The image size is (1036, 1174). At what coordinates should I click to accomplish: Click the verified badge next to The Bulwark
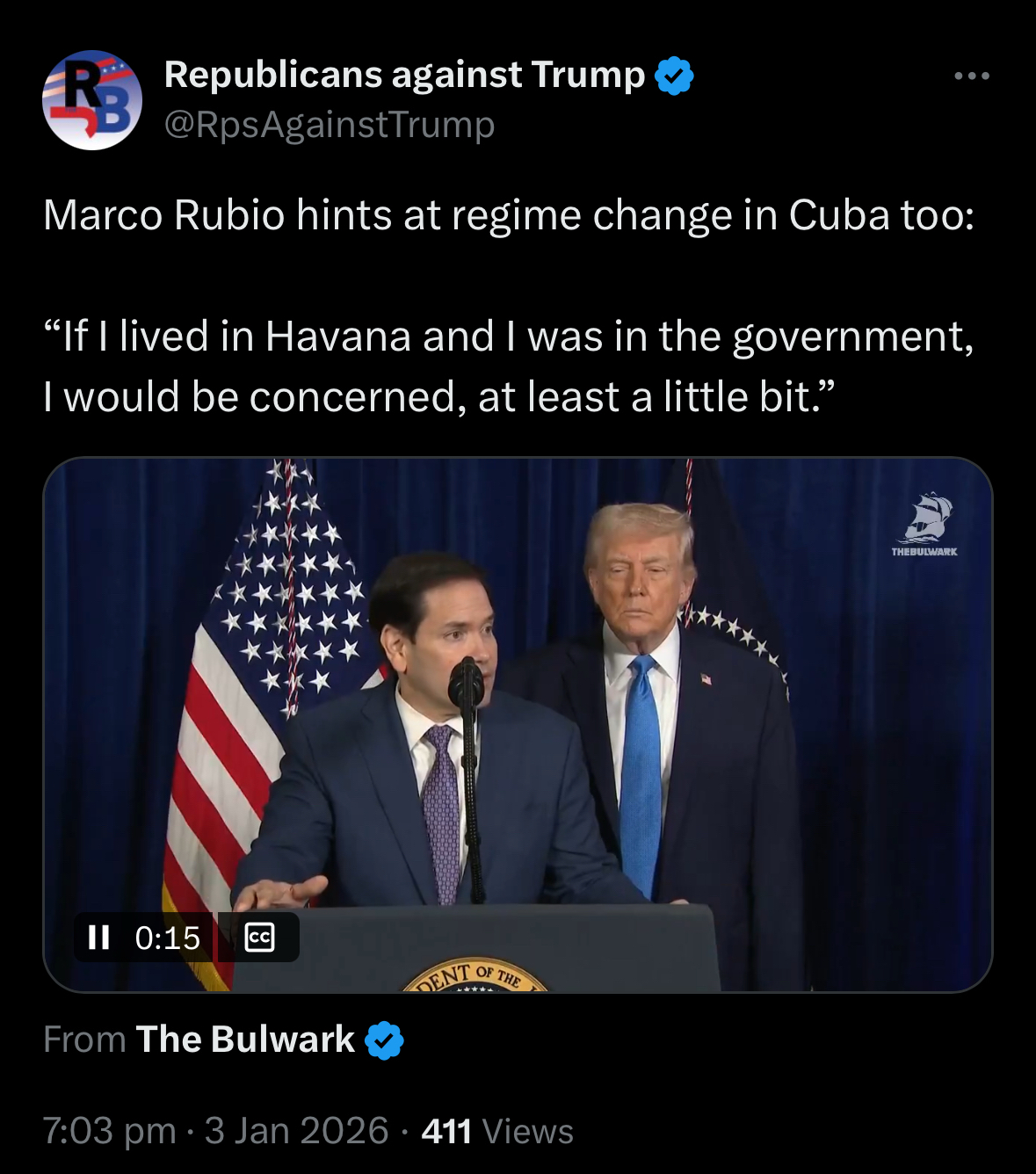coord(384,1040)
